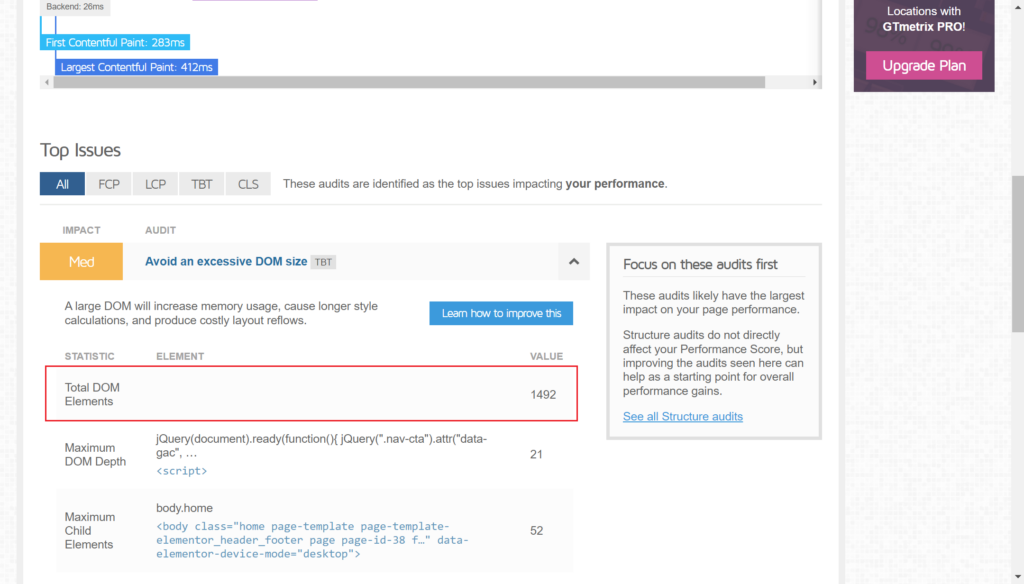Select the TBT issues filter
This screenshot has width=1024, height=584.
pos(201,183)
